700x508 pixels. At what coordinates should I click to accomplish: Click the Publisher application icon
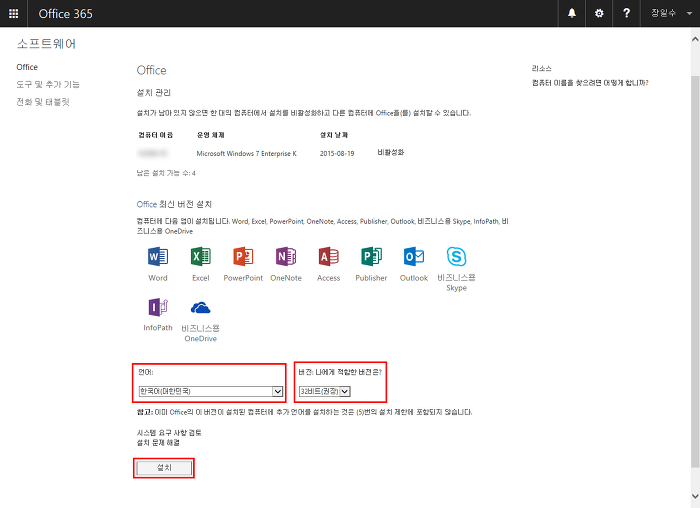[371, 256]
